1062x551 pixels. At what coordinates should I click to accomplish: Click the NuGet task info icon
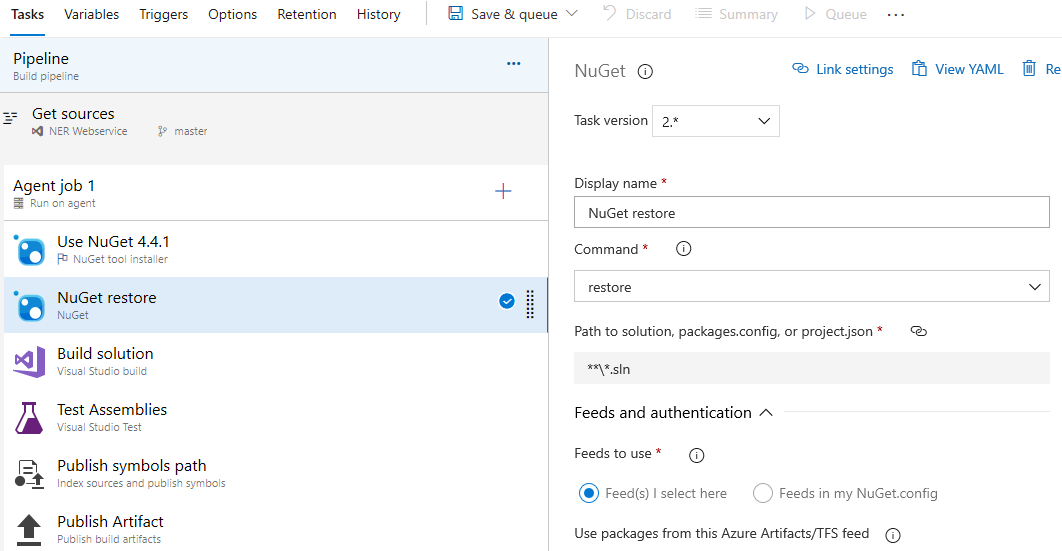point(646,71)
